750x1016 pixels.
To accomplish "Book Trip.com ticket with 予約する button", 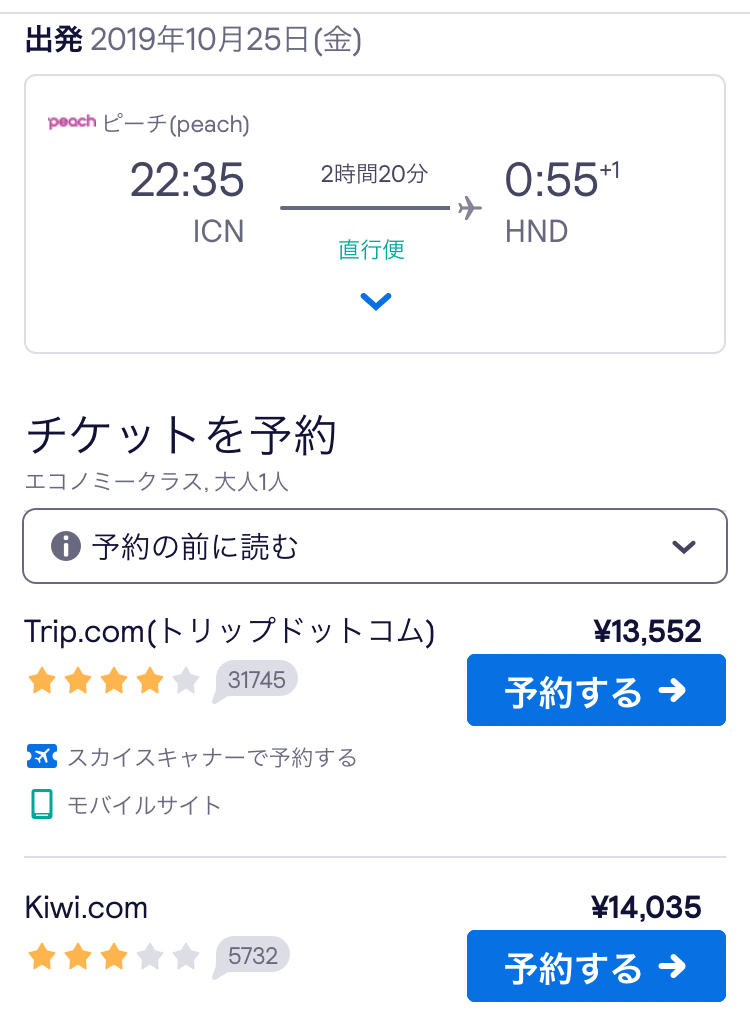I will [596, 690].
